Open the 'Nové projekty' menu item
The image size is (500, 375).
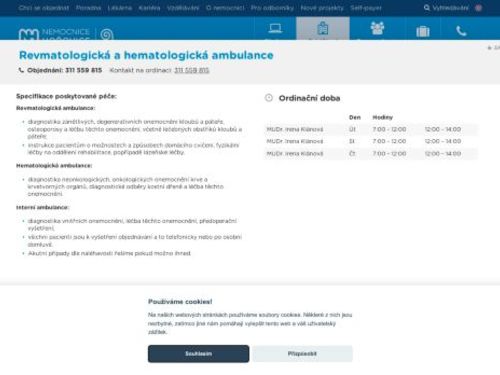pyautogui.click(x=322, y=8)
